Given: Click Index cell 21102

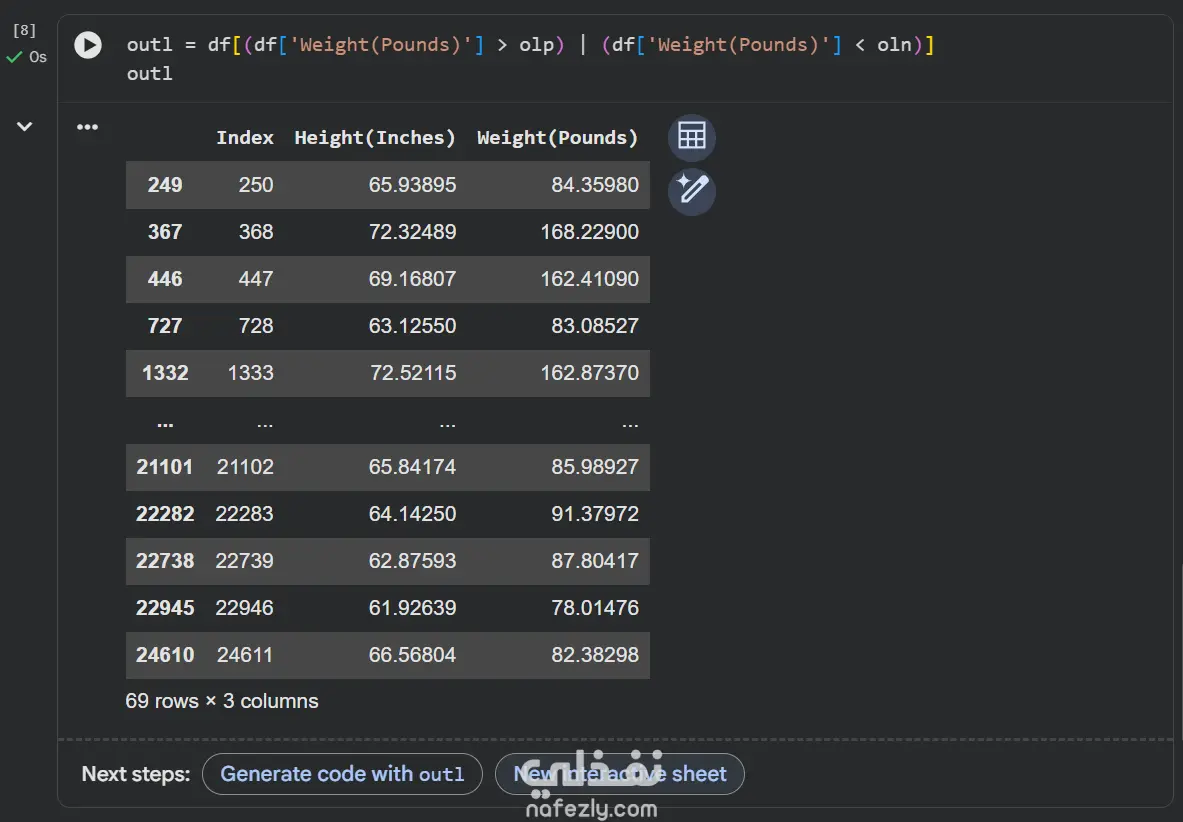Looking at the screenshot, I should point(244,467).
